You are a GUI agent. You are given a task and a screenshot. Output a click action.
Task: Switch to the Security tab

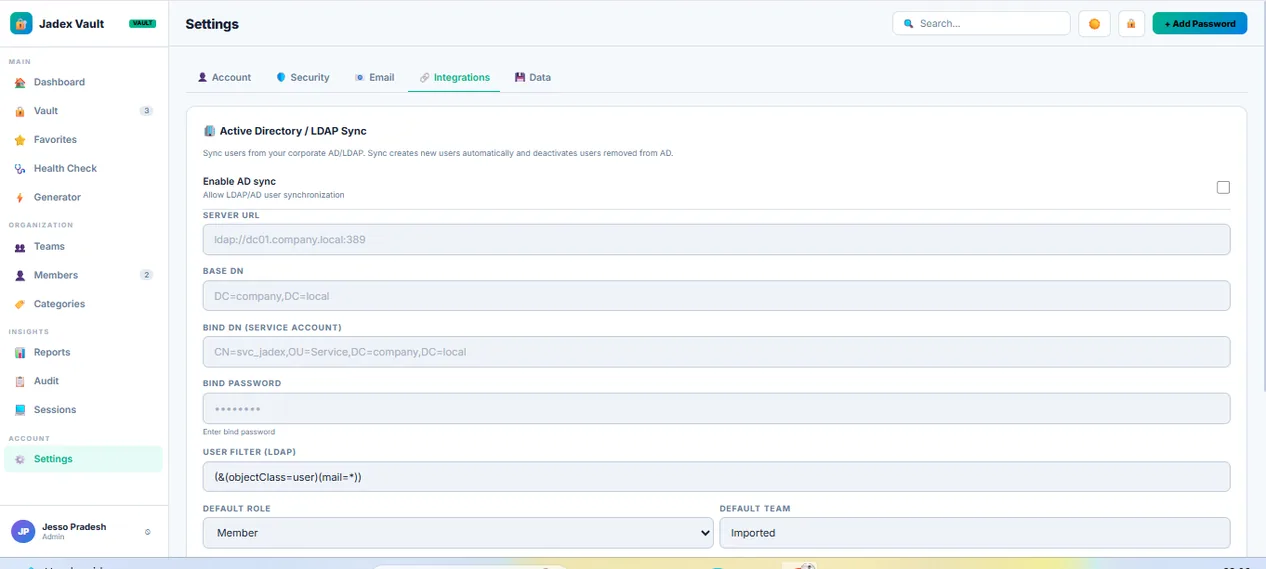pyautogui.click(x=303, y=77)
